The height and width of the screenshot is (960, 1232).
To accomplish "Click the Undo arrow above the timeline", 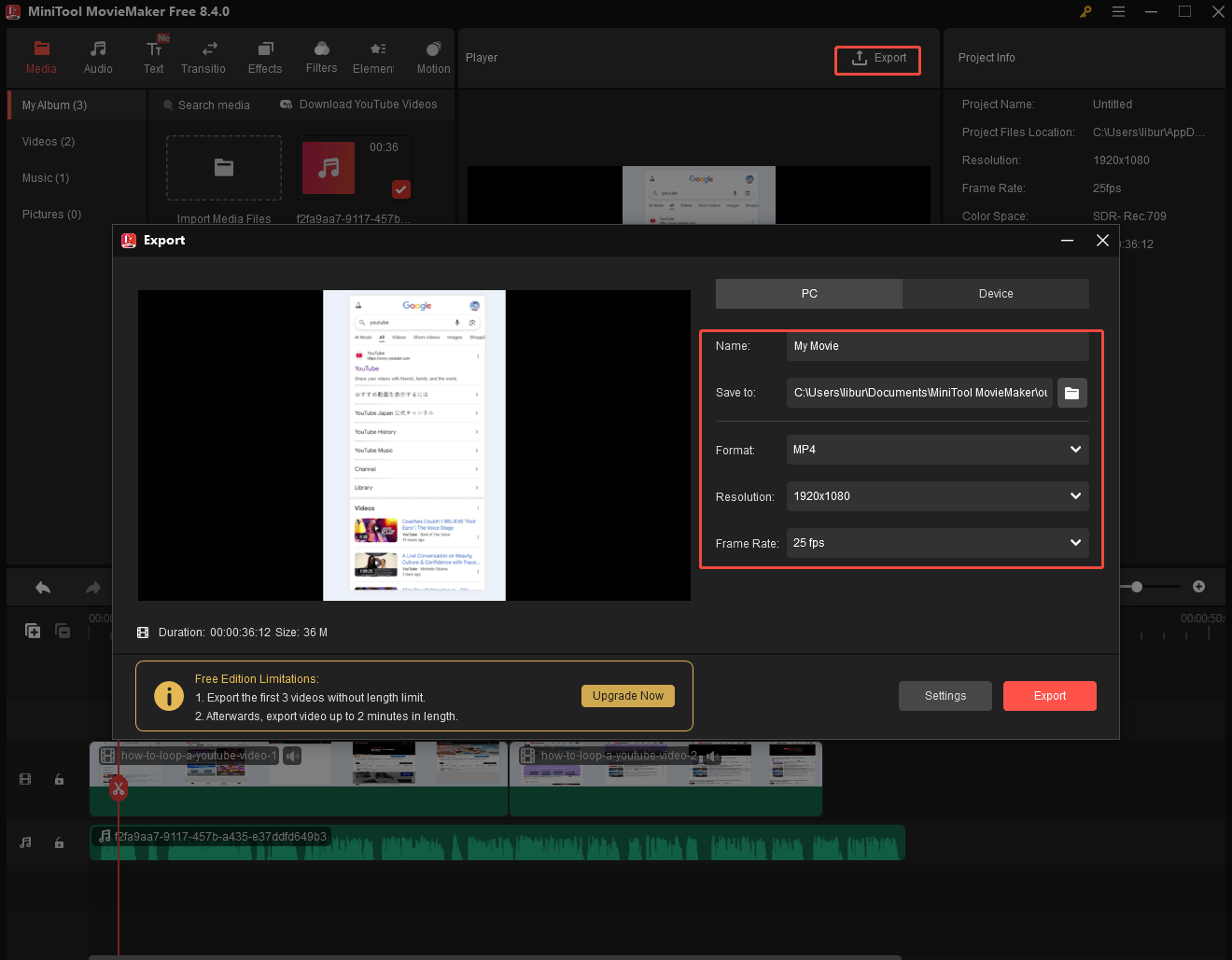I will [x=43, y=587].
